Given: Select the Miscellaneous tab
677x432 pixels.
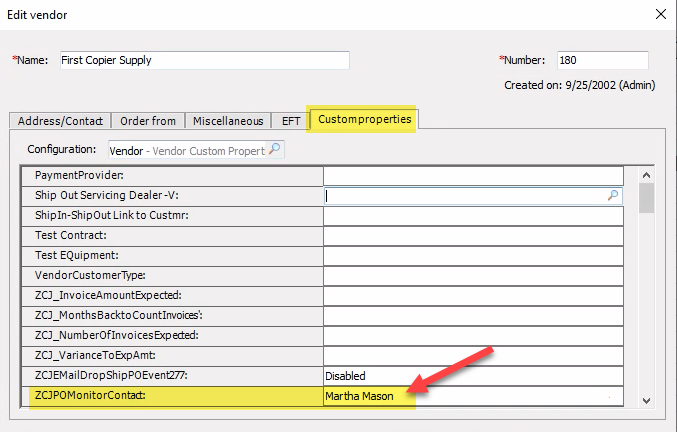Looking at the screenshot, I should pyautogui.click(x=228, y=121).
